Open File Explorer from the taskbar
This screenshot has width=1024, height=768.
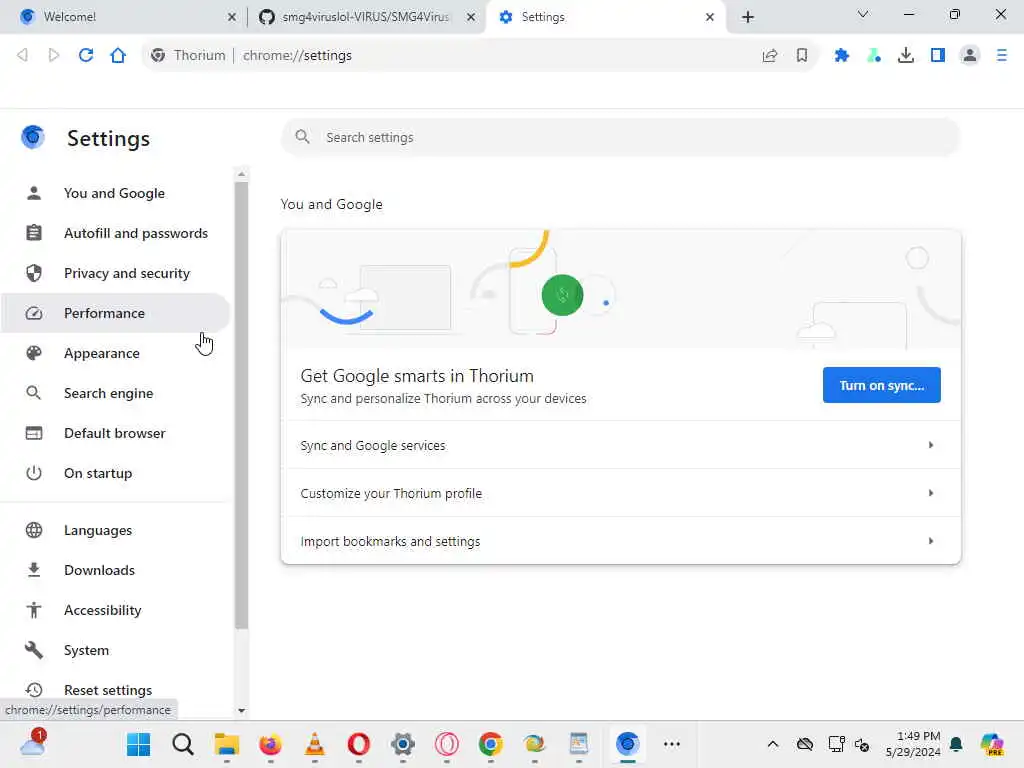point(227,744)
